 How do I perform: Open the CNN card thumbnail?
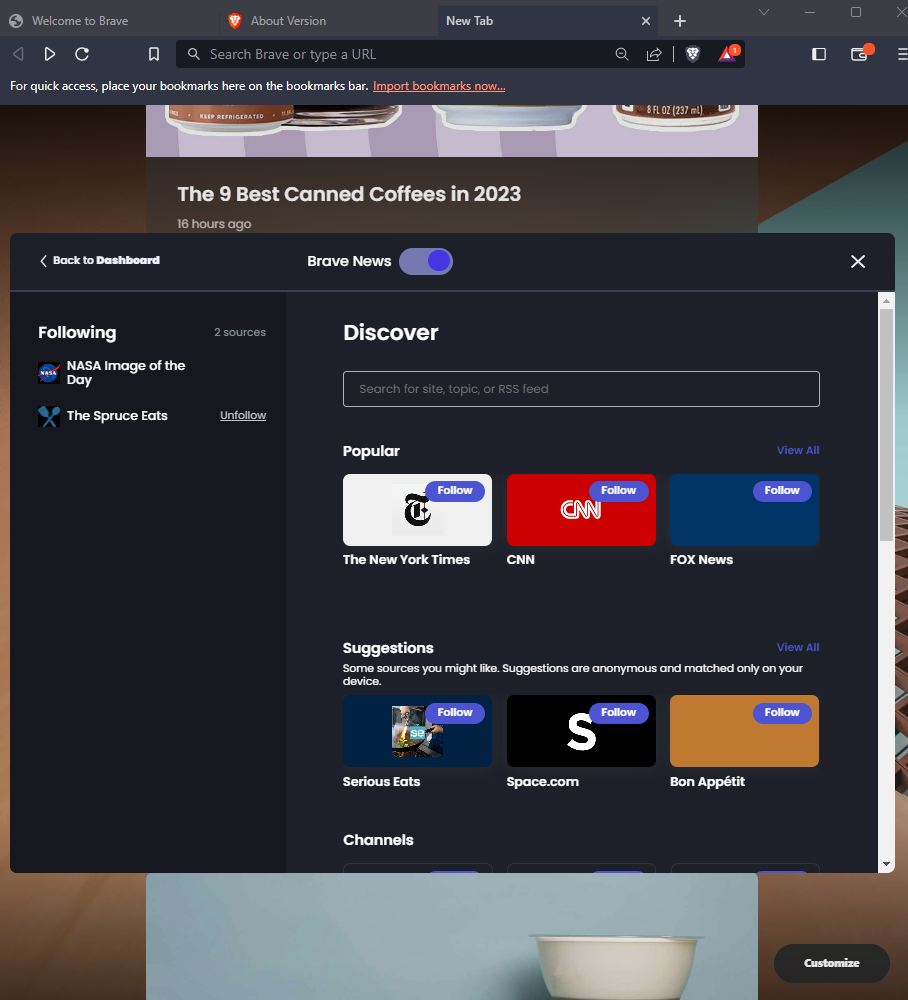point(581,510)
